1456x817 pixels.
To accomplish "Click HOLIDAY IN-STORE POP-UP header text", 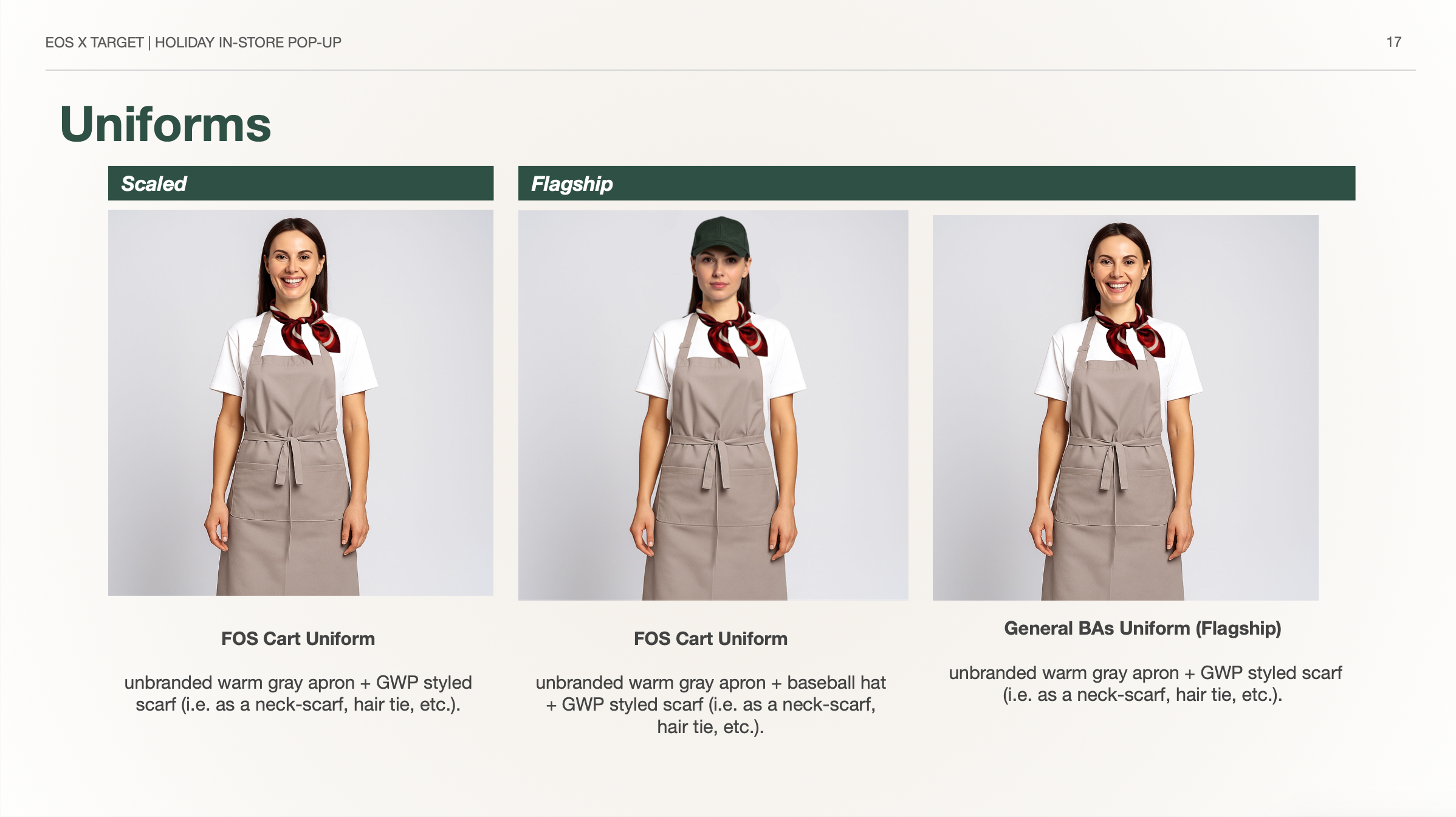I will [x=248, y=43].
